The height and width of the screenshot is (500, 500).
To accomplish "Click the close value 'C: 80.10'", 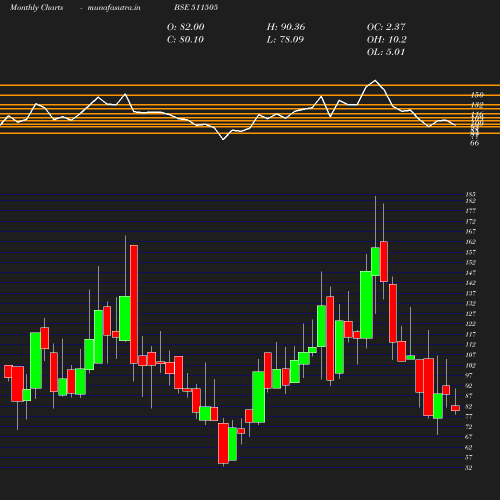I will point(185,39).
